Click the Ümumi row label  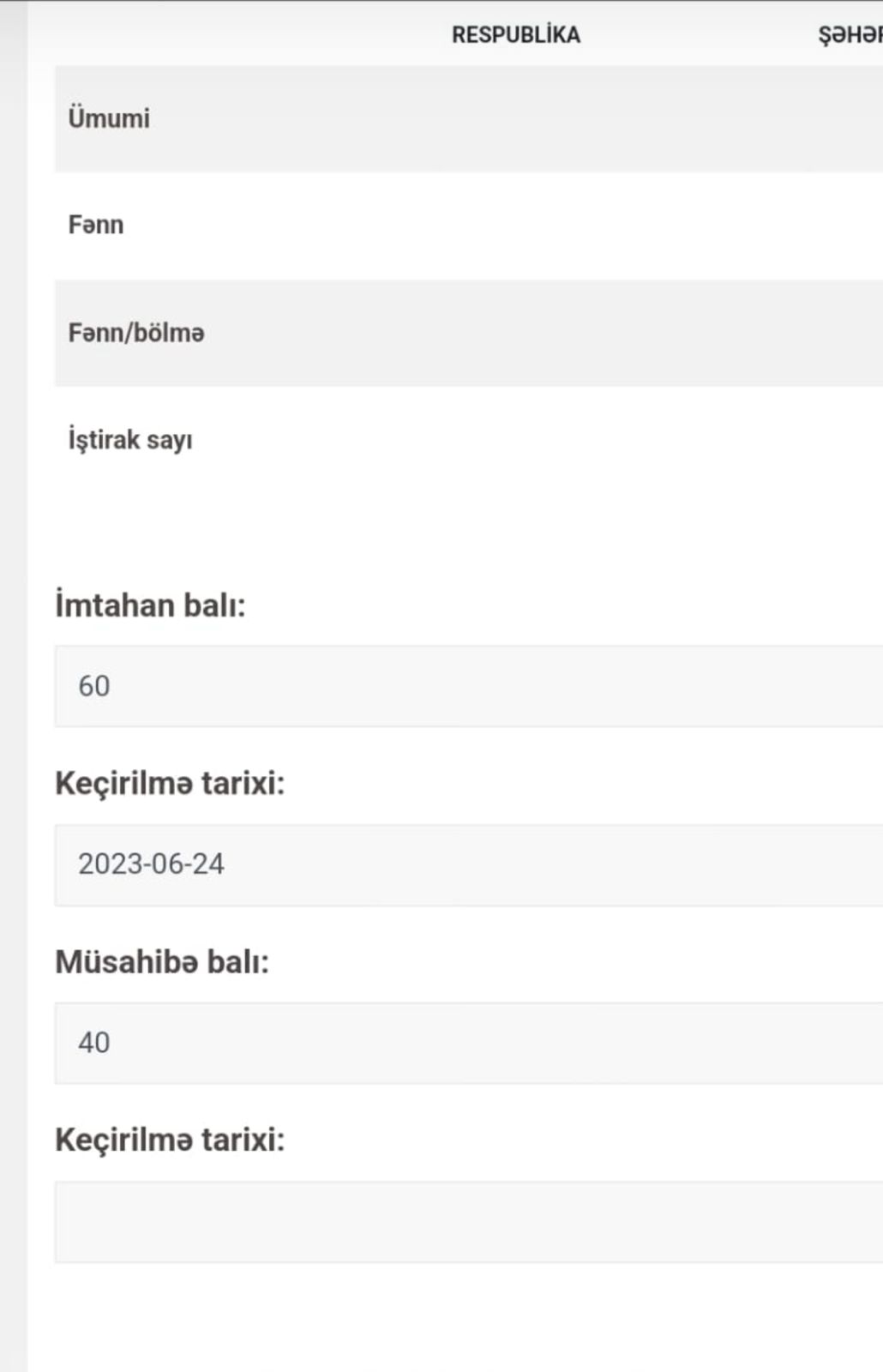(x=109, y=118)
